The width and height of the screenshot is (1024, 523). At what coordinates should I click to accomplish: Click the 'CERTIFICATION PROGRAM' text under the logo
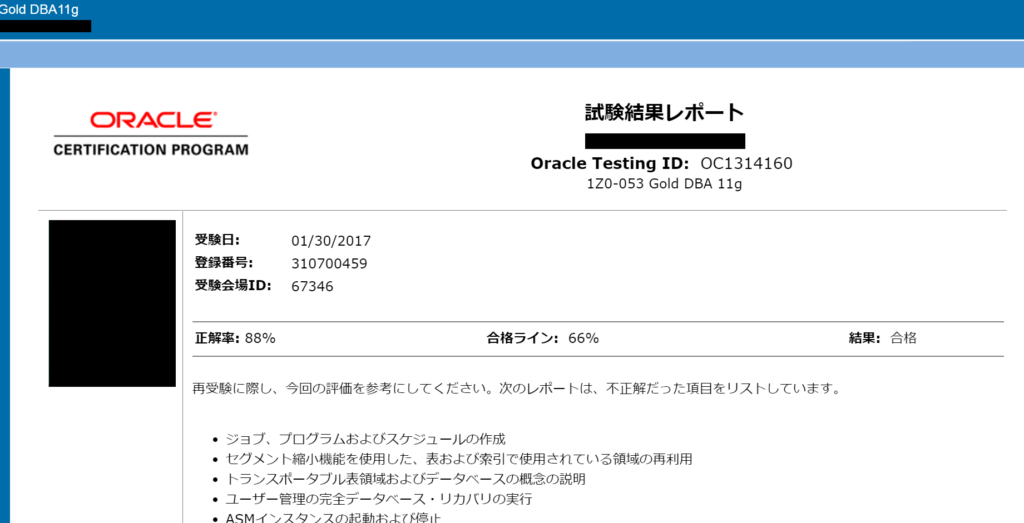[x=151, y=150]
